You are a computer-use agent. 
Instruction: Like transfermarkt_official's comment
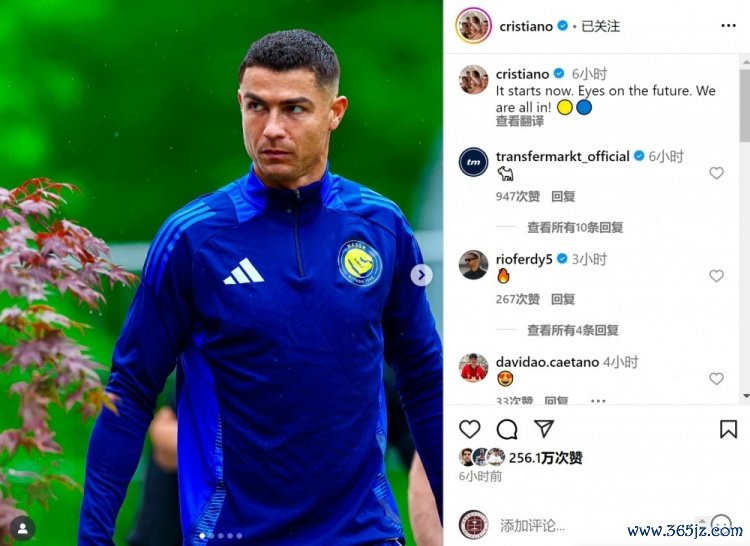[x=716, y=173]
